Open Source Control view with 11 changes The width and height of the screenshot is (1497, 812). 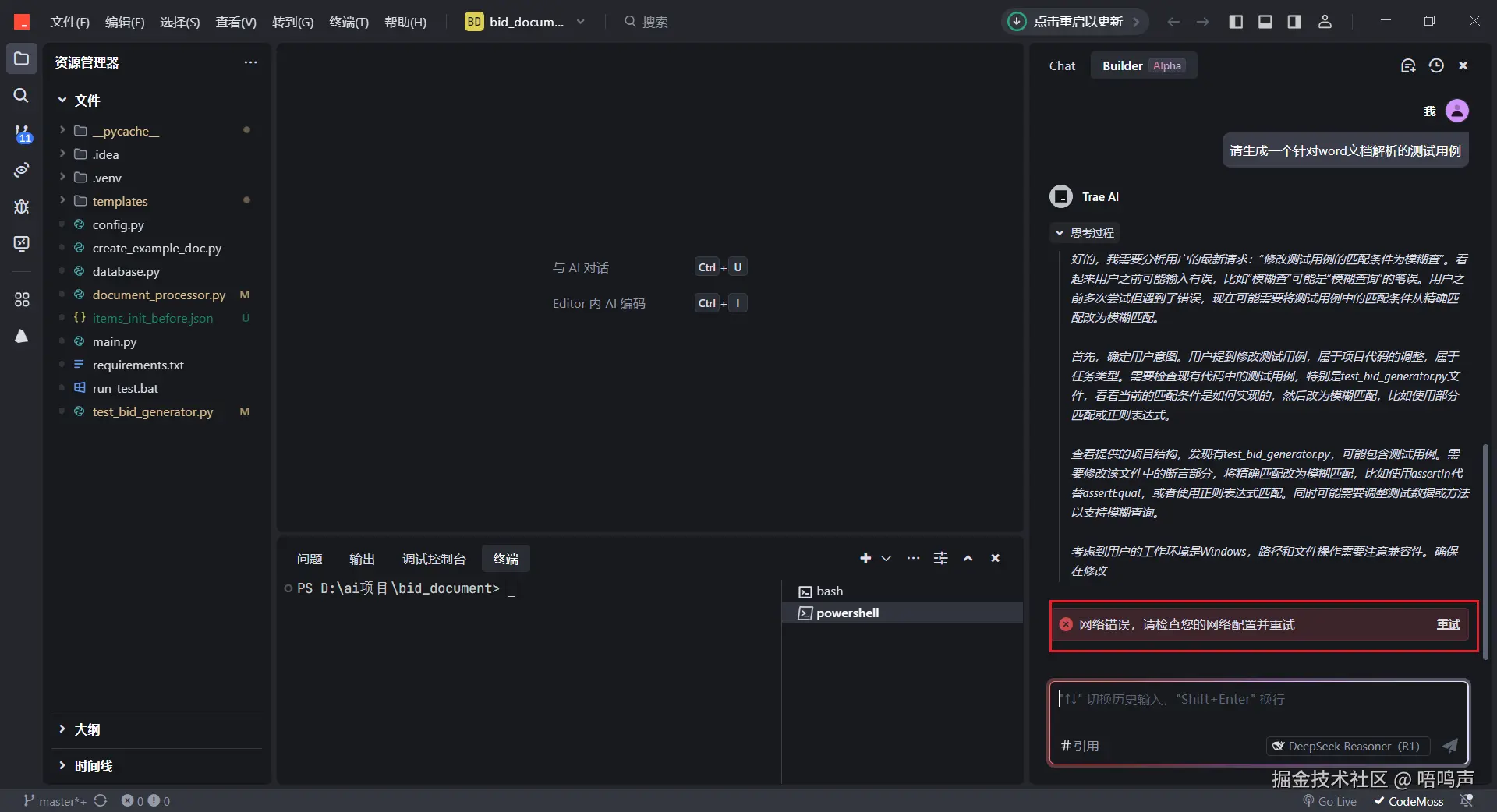(x=22, y=133)
